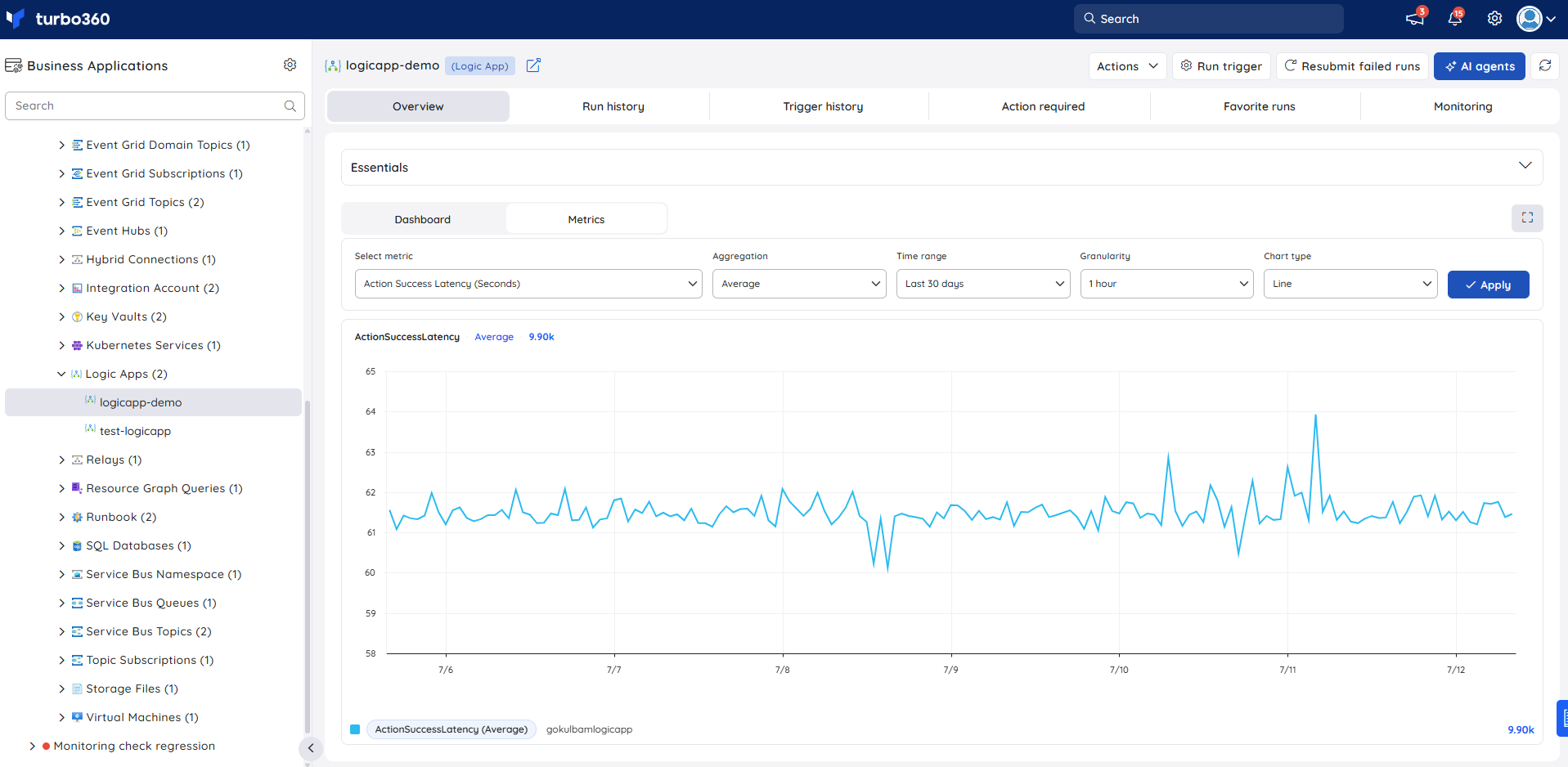The image size is (1568, 767).
Task: Click the SQL Databases icon
Action: [x=77, y=545]
